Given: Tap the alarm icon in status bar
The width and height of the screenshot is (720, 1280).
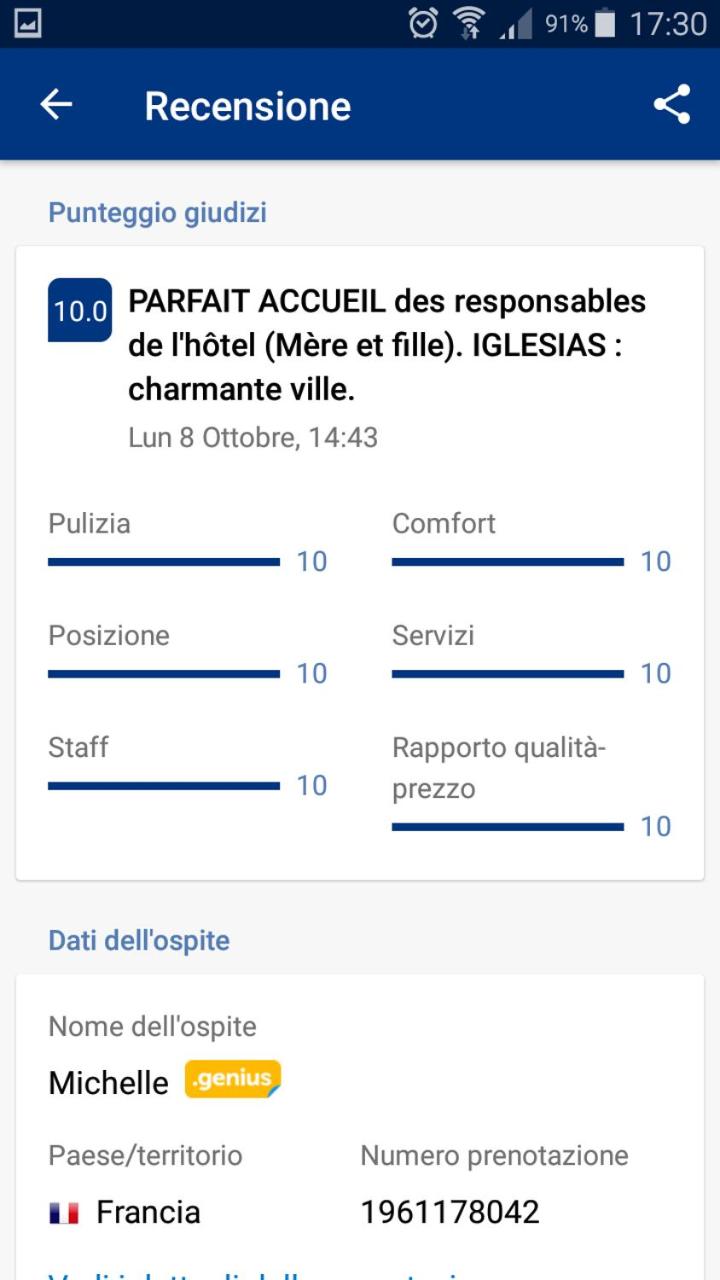Looking at the screenshot, I should [x=423, y=23].
